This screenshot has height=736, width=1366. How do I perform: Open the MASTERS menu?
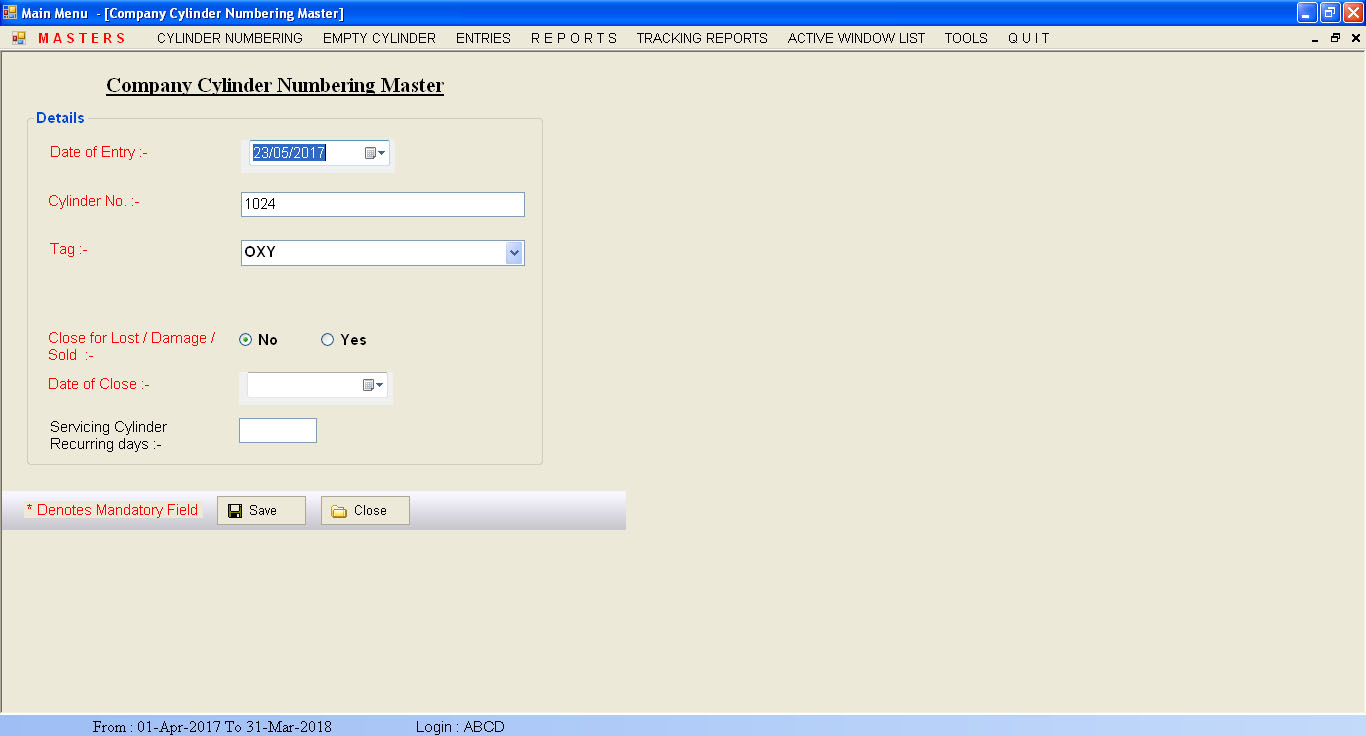82,38
